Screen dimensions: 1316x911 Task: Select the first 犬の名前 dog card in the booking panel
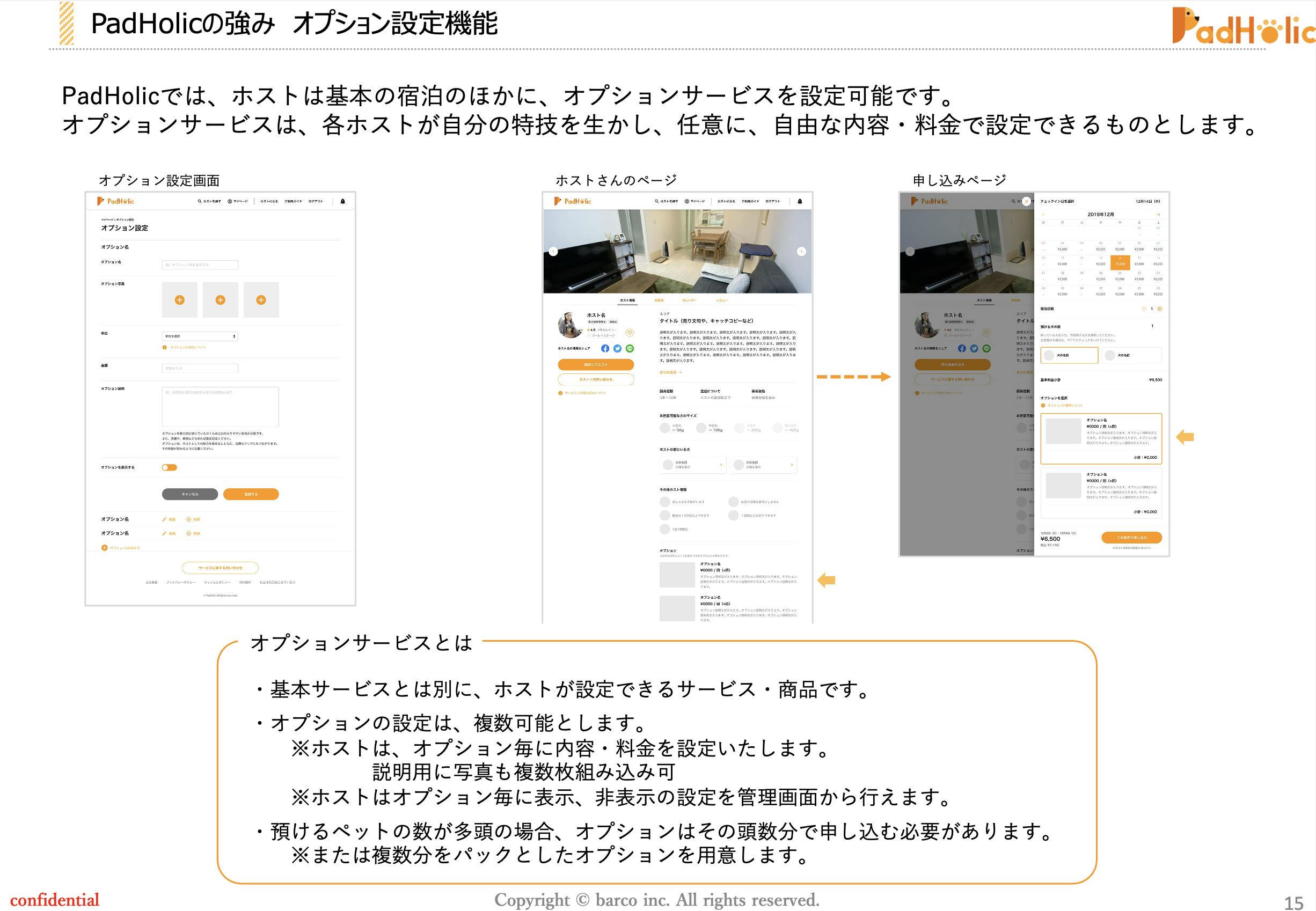pyautogui.click(x=1069, y=355)
